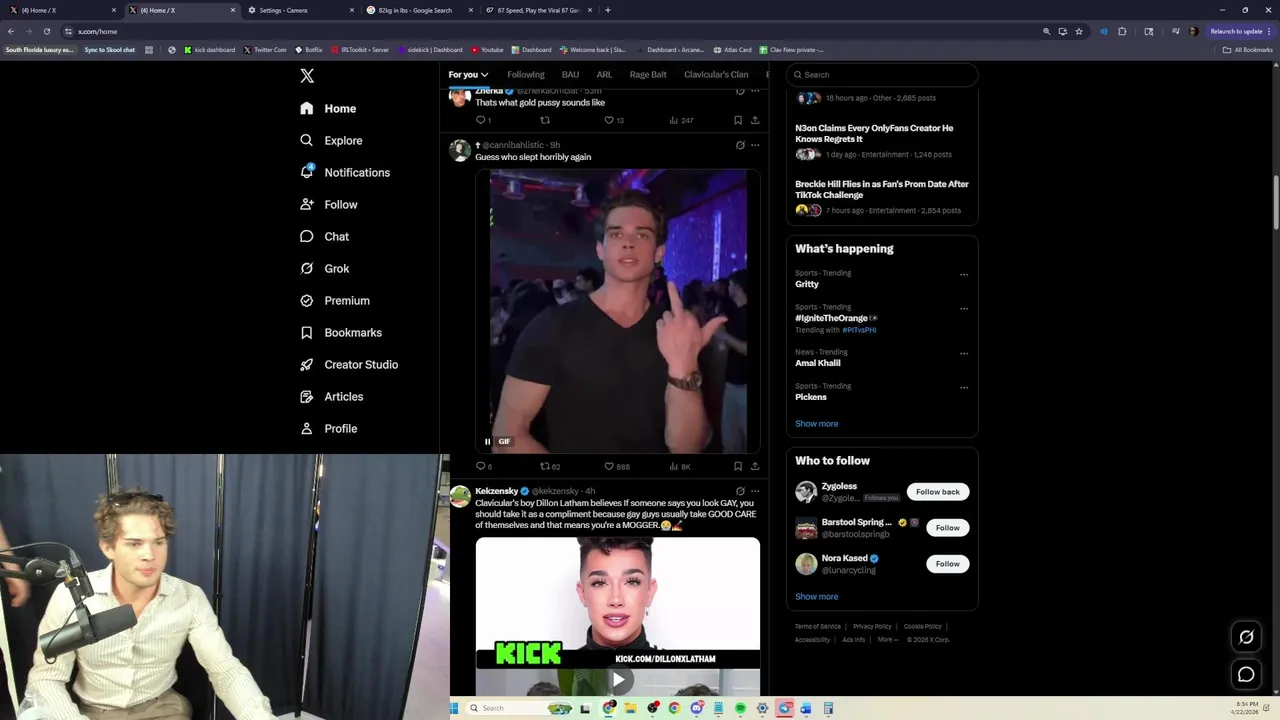Open kick dashboard bookmark
This screenshot has height=720, width=1280.
tap(210, 50)
